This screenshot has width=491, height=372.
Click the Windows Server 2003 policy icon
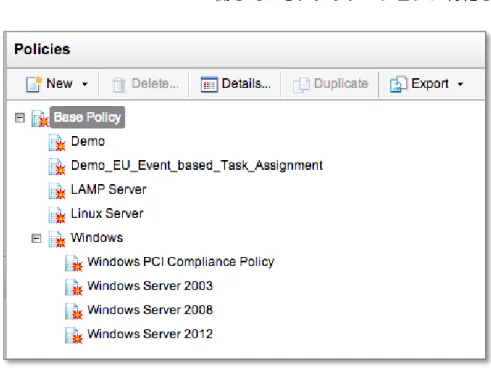pyautogui.click(x=73, y=287)
